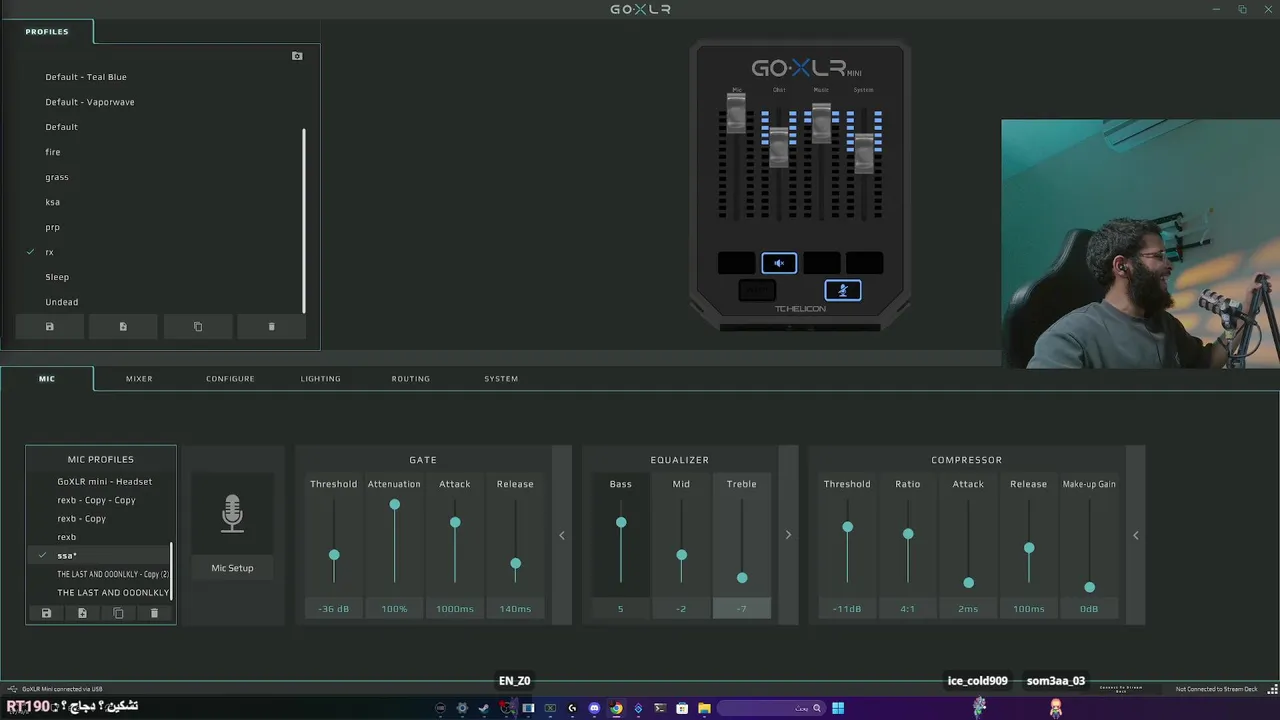The image size is (1280, 720).
Task: Collapse the Gate section with its arrow
Action: (x=562, y=535)
